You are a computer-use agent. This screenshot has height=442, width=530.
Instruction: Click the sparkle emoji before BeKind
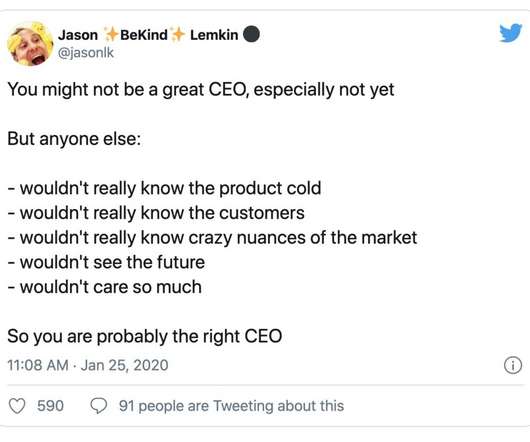[x=111, y=34]
